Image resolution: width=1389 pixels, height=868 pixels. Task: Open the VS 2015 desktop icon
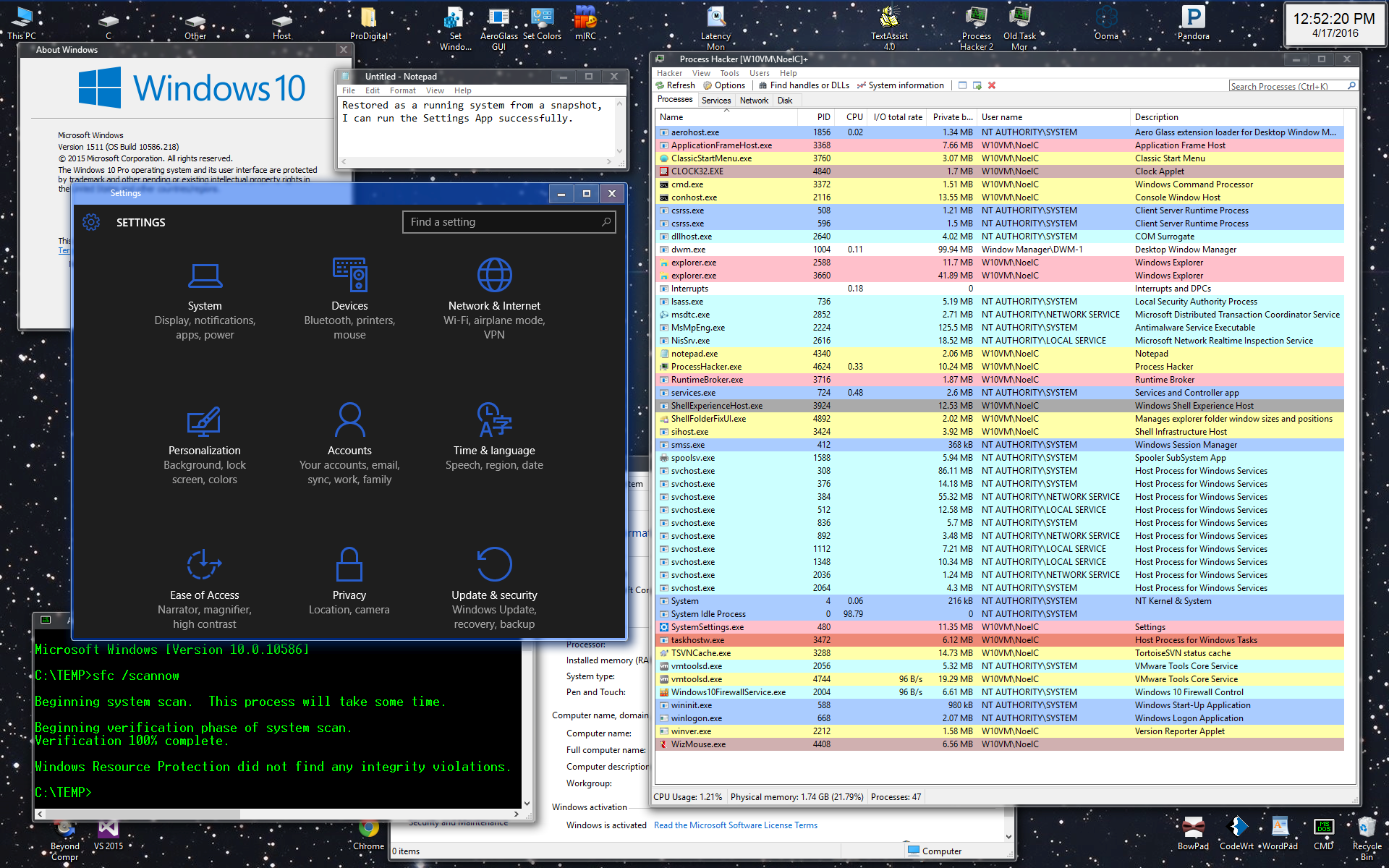click(x=109, y=834)
